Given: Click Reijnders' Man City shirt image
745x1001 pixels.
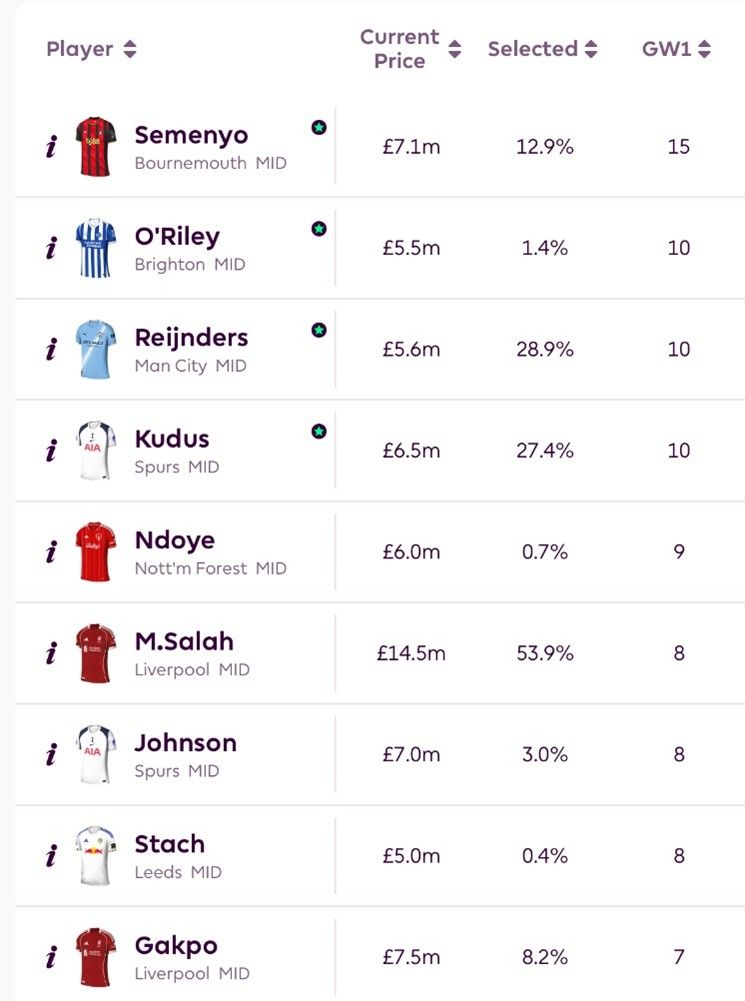Looking at the screenshot, I should (96, 349).
